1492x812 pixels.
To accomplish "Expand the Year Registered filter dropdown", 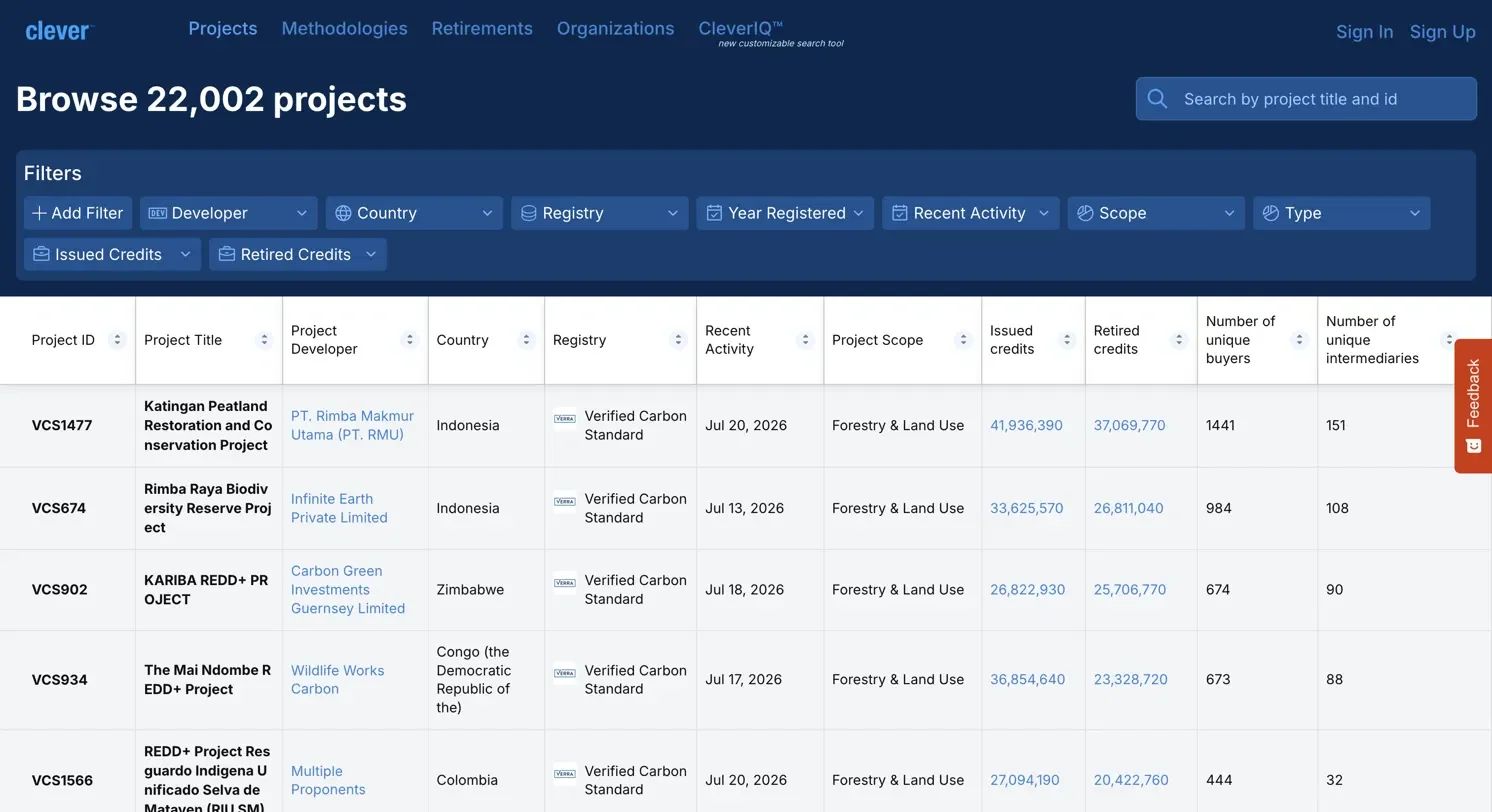I will [785, 213].
